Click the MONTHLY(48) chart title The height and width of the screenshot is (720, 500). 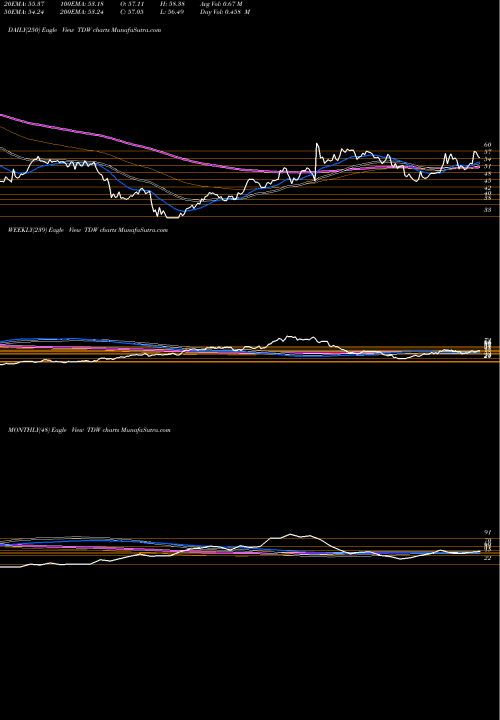(x=89, y=430)
